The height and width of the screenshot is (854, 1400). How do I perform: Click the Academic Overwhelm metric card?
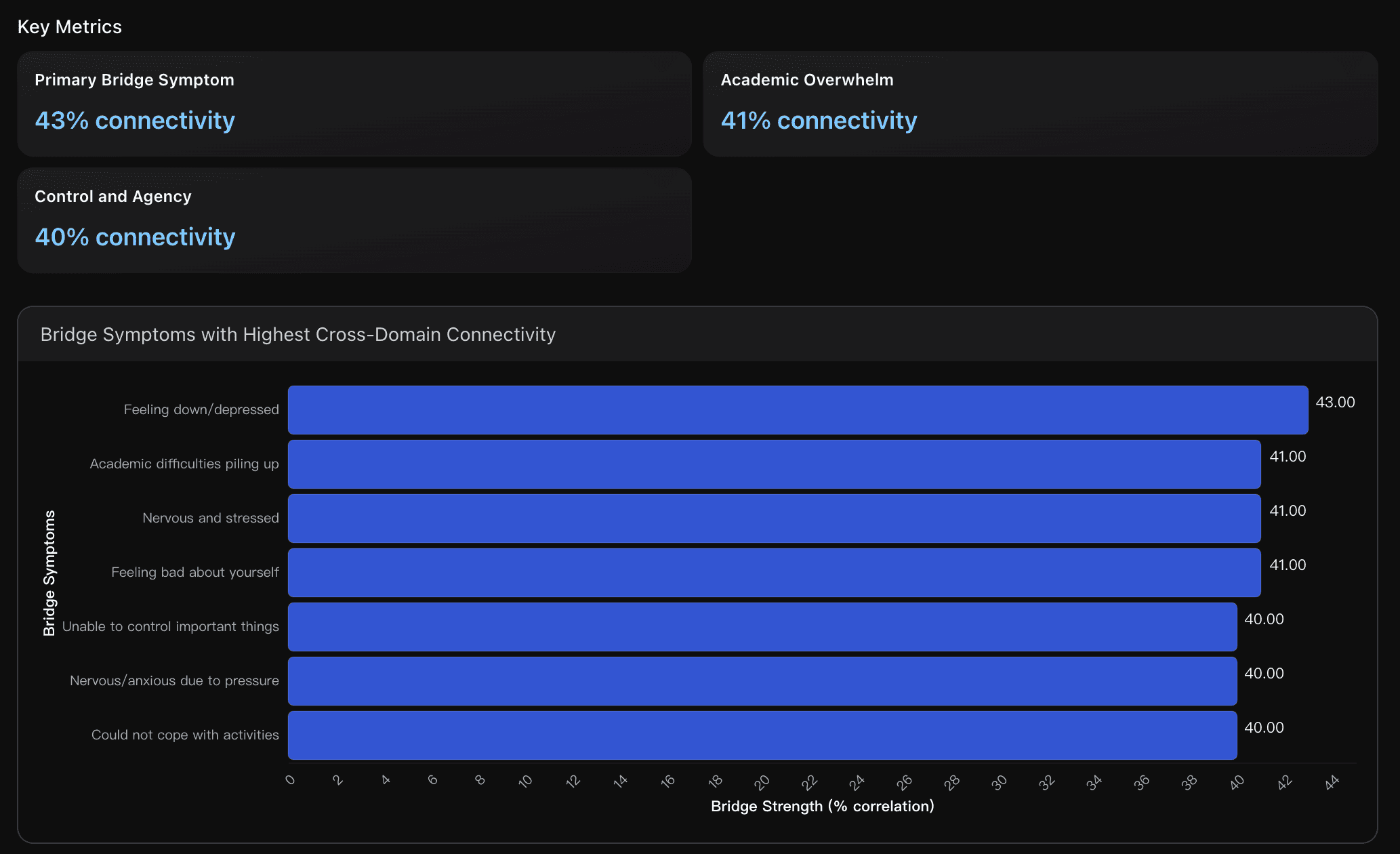(1039, 103)
